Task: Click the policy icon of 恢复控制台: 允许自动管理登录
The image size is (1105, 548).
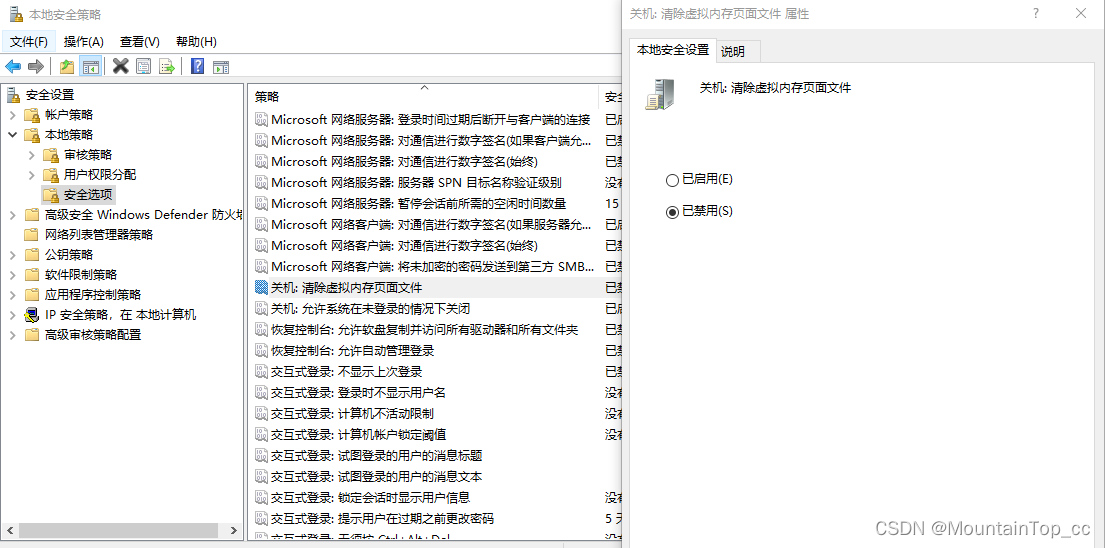Action: 261,350
